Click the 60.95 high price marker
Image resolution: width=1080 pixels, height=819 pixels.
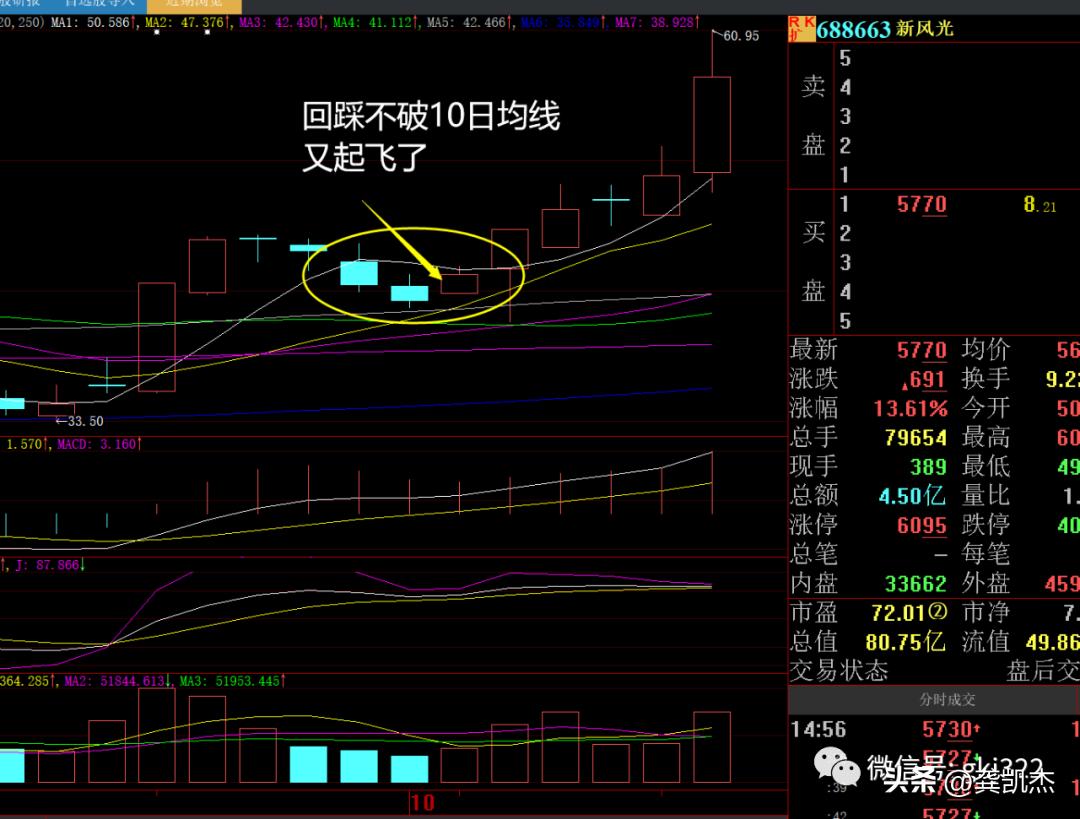741,36
